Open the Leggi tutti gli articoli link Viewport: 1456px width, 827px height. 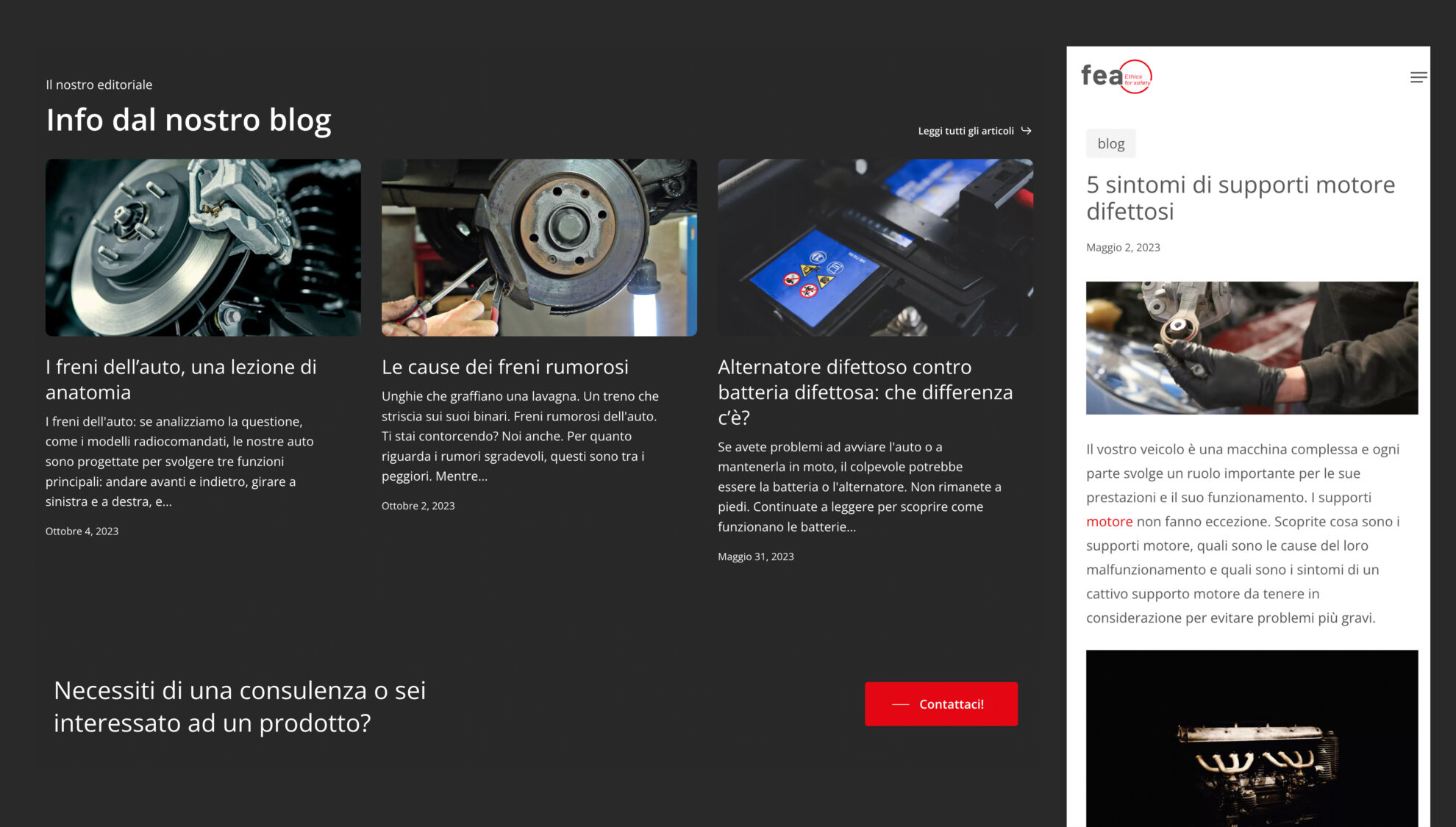966,131
